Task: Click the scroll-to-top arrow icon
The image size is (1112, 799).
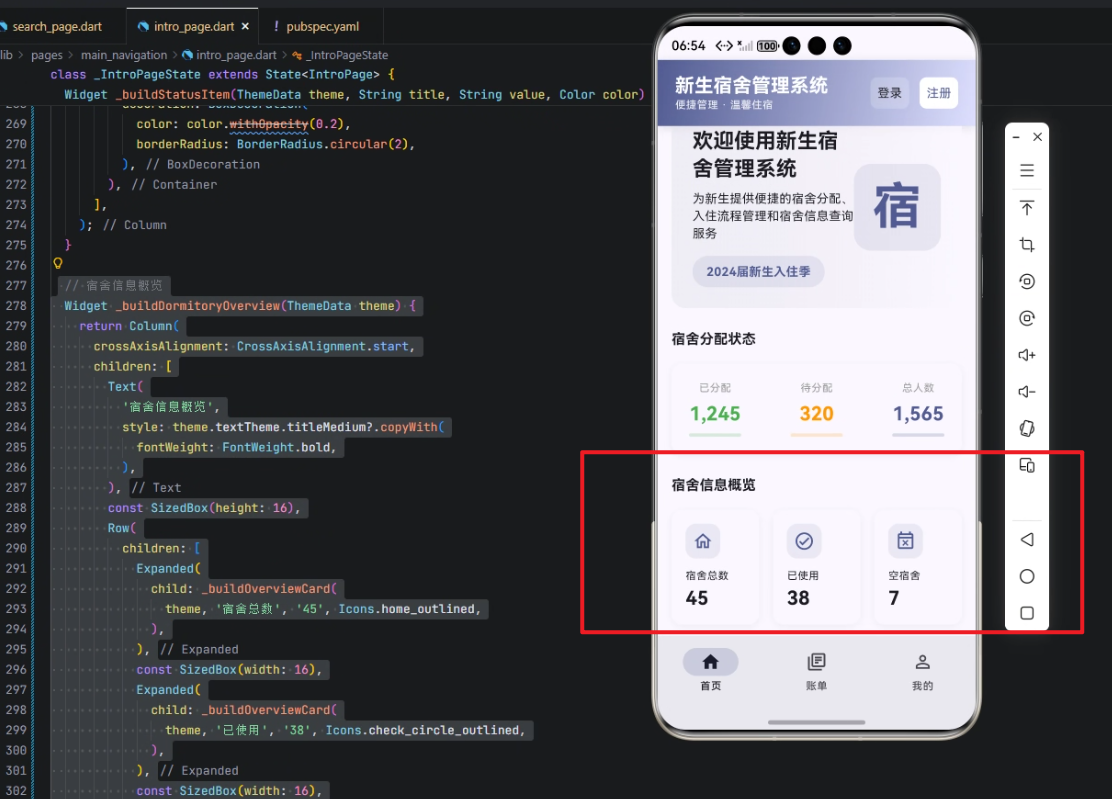Action: 1027,208
